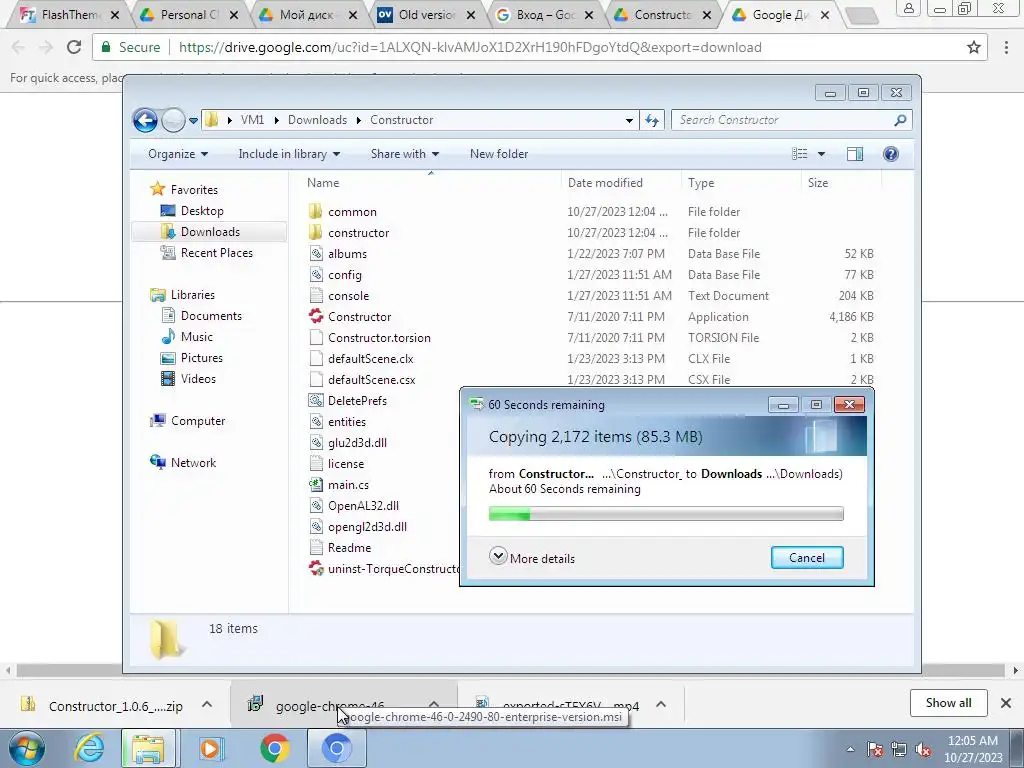Click Downloads in the address breadcrumb
This screenshot has height=768, width=1024.
pyautogui.click(x=317, y=120)
